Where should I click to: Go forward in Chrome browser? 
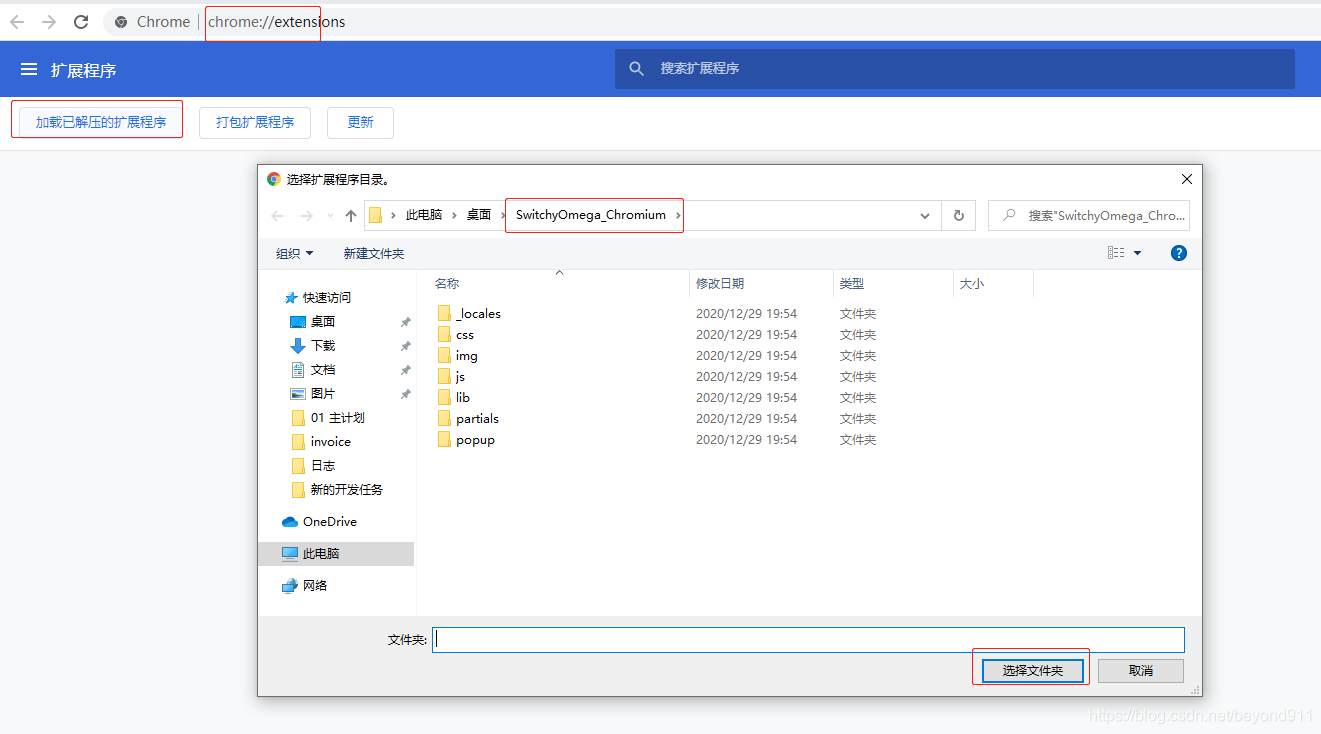click(49, 22)
